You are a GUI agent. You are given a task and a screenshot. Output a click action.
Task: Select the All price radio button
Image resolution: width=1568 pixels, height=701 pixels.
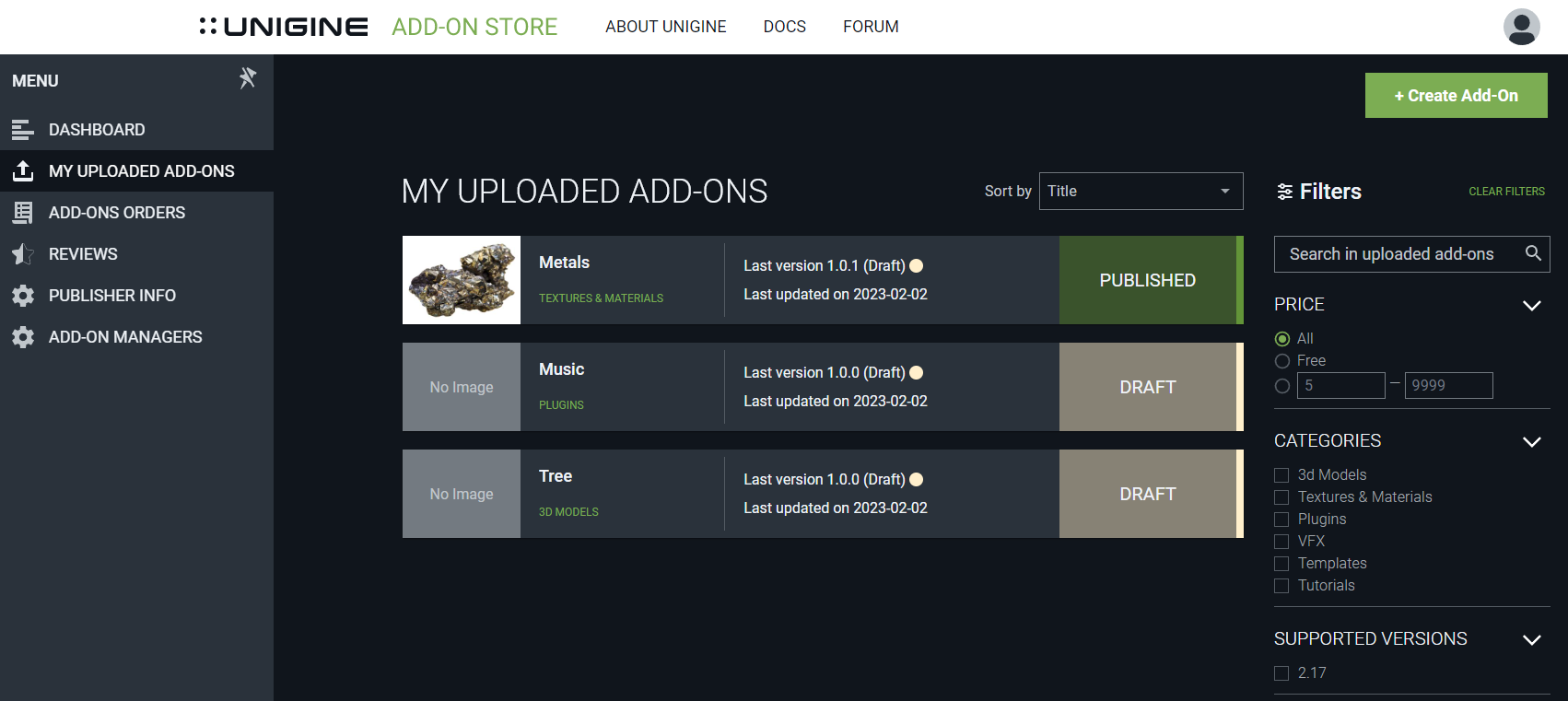tap(1281, 339)
